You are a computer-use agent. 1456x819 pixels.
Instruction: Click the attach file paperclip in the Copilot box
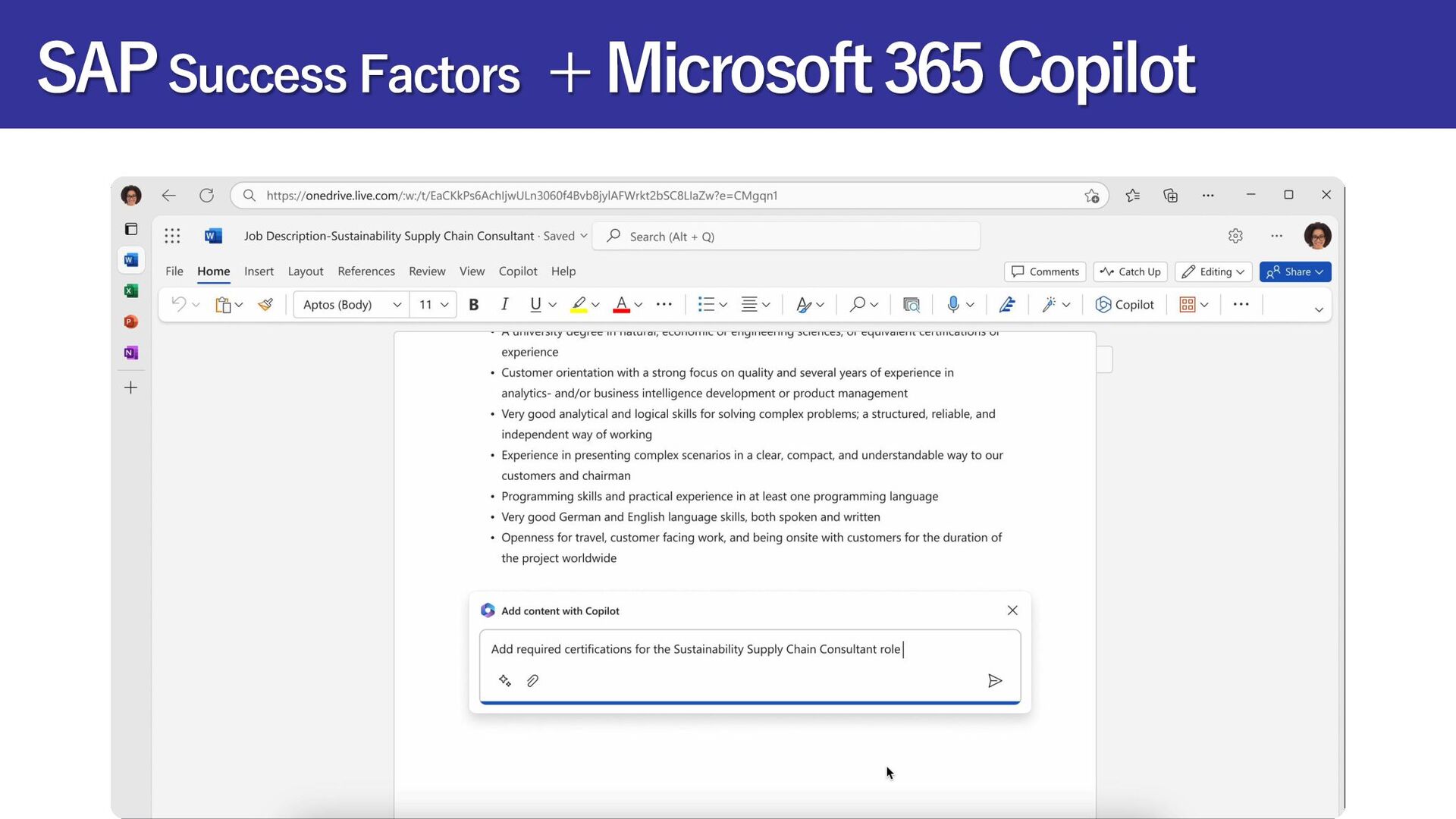(x=533, y=681)
